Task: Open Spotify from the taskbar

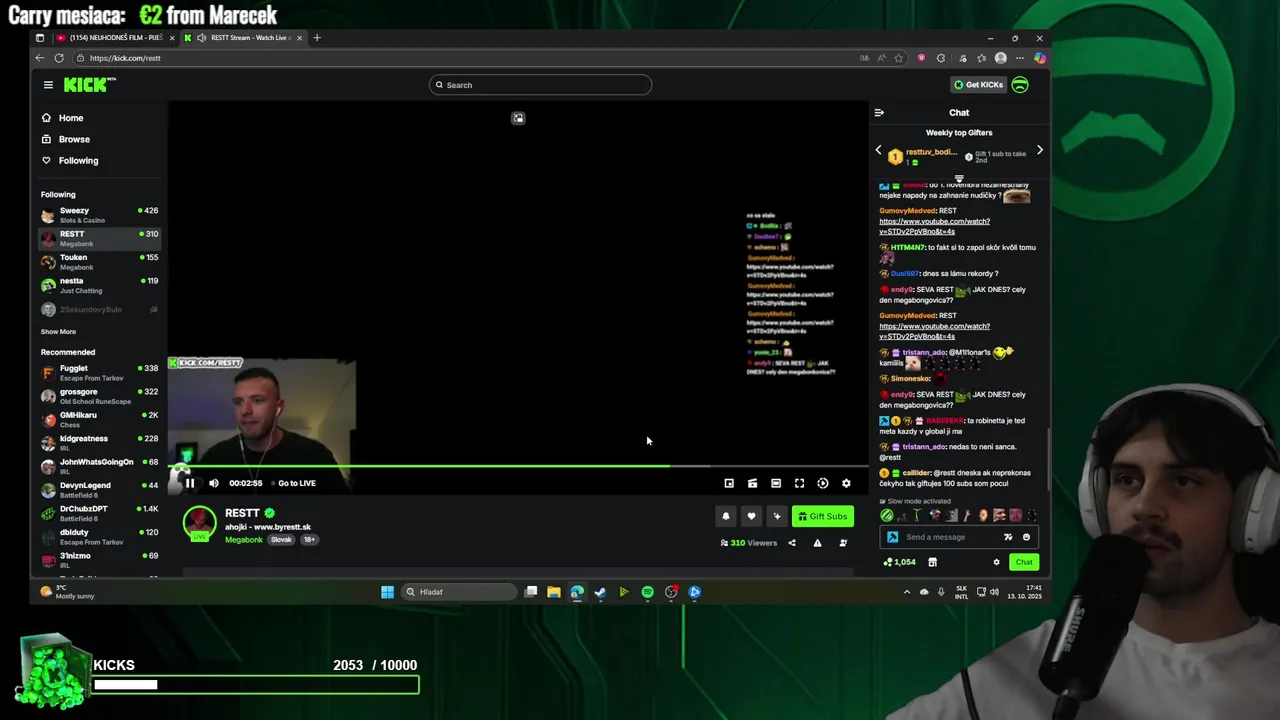Action: coord(647,592)
